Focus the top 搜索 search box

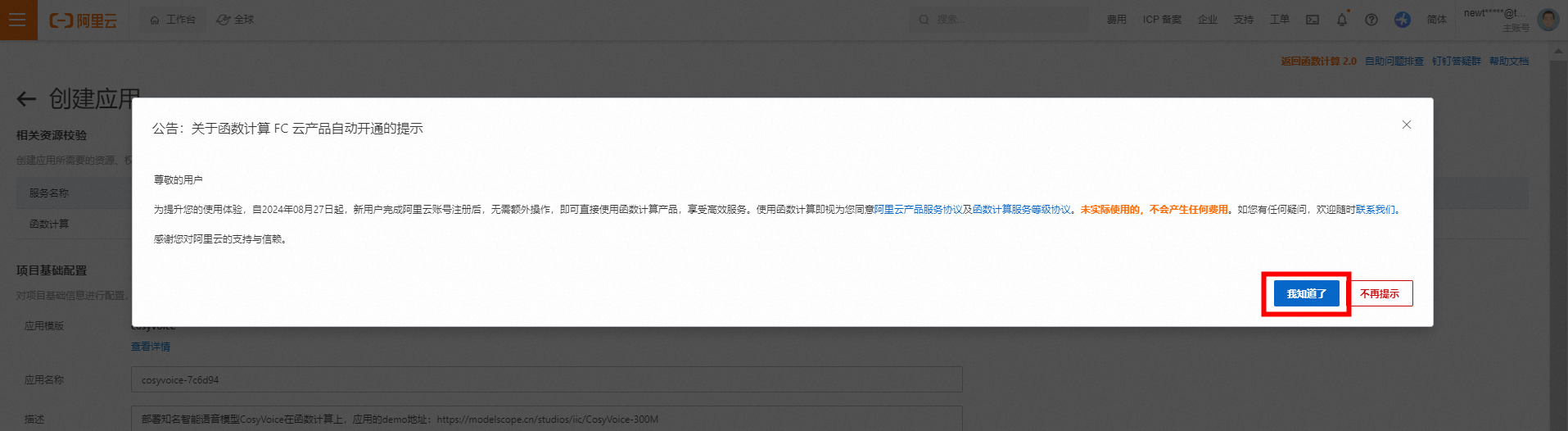click(x=998, y=20)
